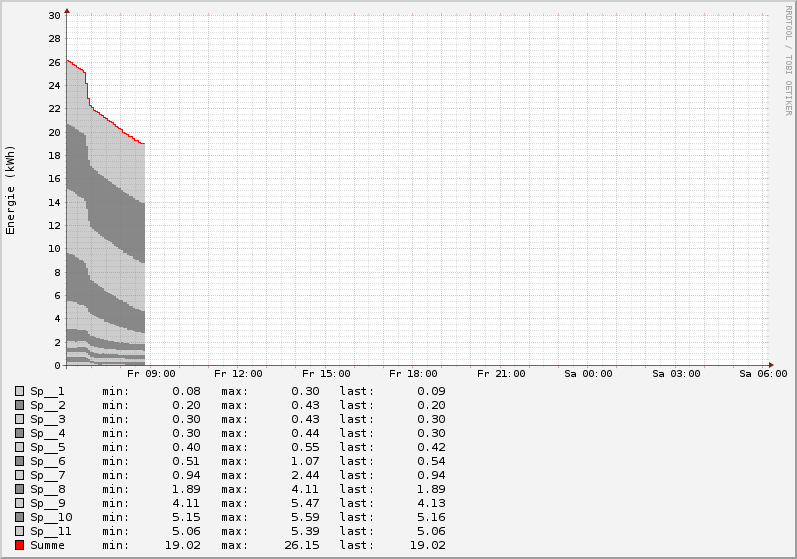Select the Sp__3 legend label
Screen dimensions: 797x559
pyautogui.click(x=47, y=419)
